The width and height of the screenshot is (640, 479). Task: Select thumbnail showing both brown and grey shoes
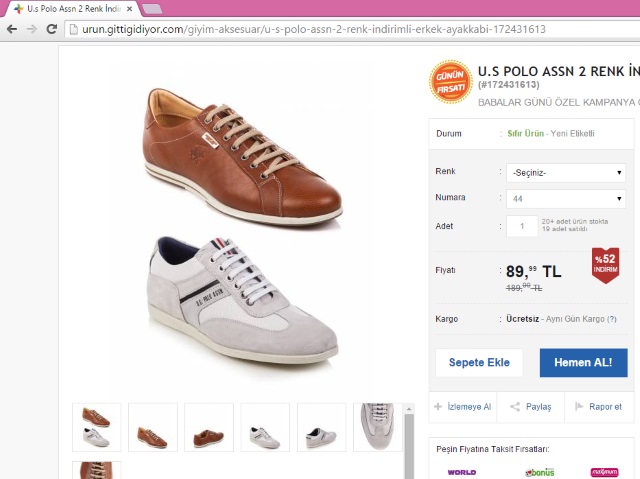[96, 427]
